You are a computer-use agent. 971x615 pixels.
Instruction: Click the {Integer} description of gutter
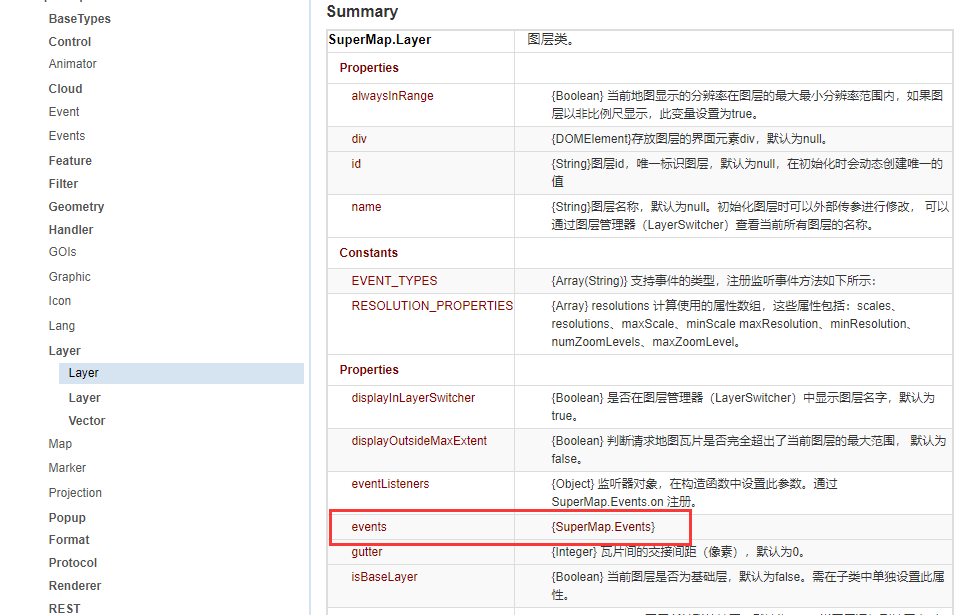pos(678,552)
